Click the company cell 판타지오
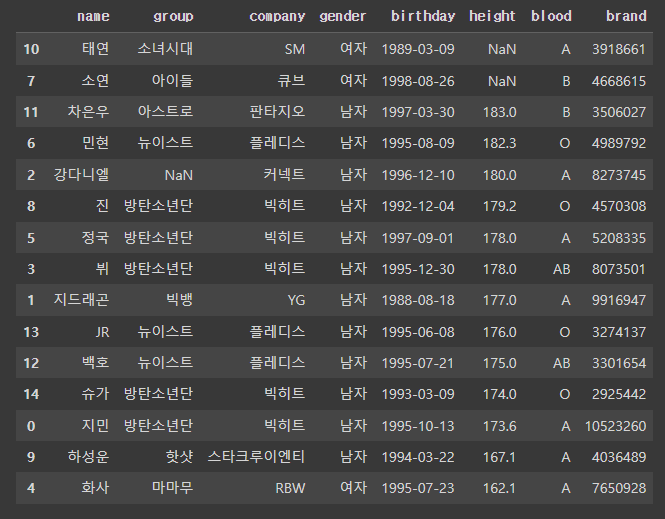This screenshot has width=665, height=519. (x=277, y=112)
